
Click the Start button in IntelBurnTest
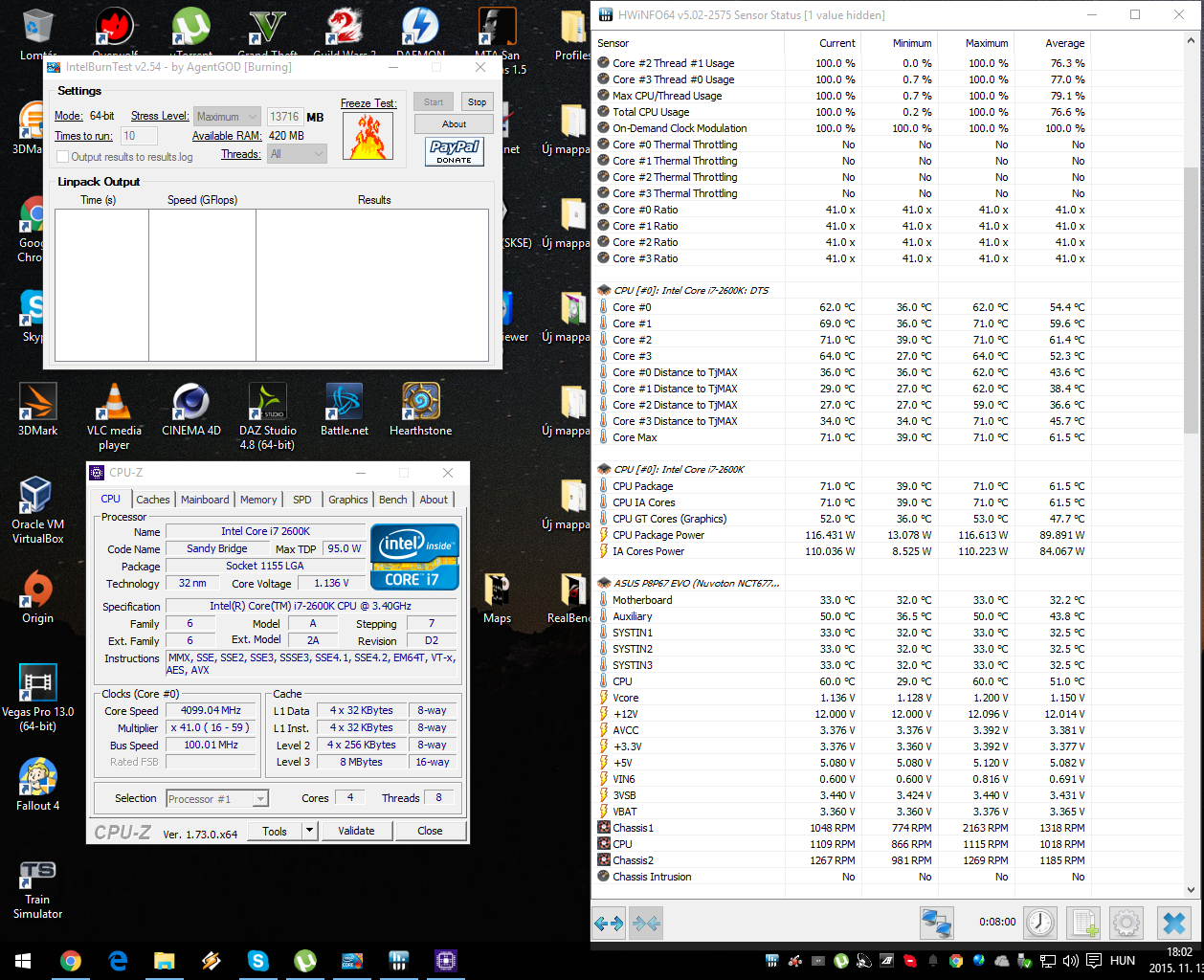434,101
